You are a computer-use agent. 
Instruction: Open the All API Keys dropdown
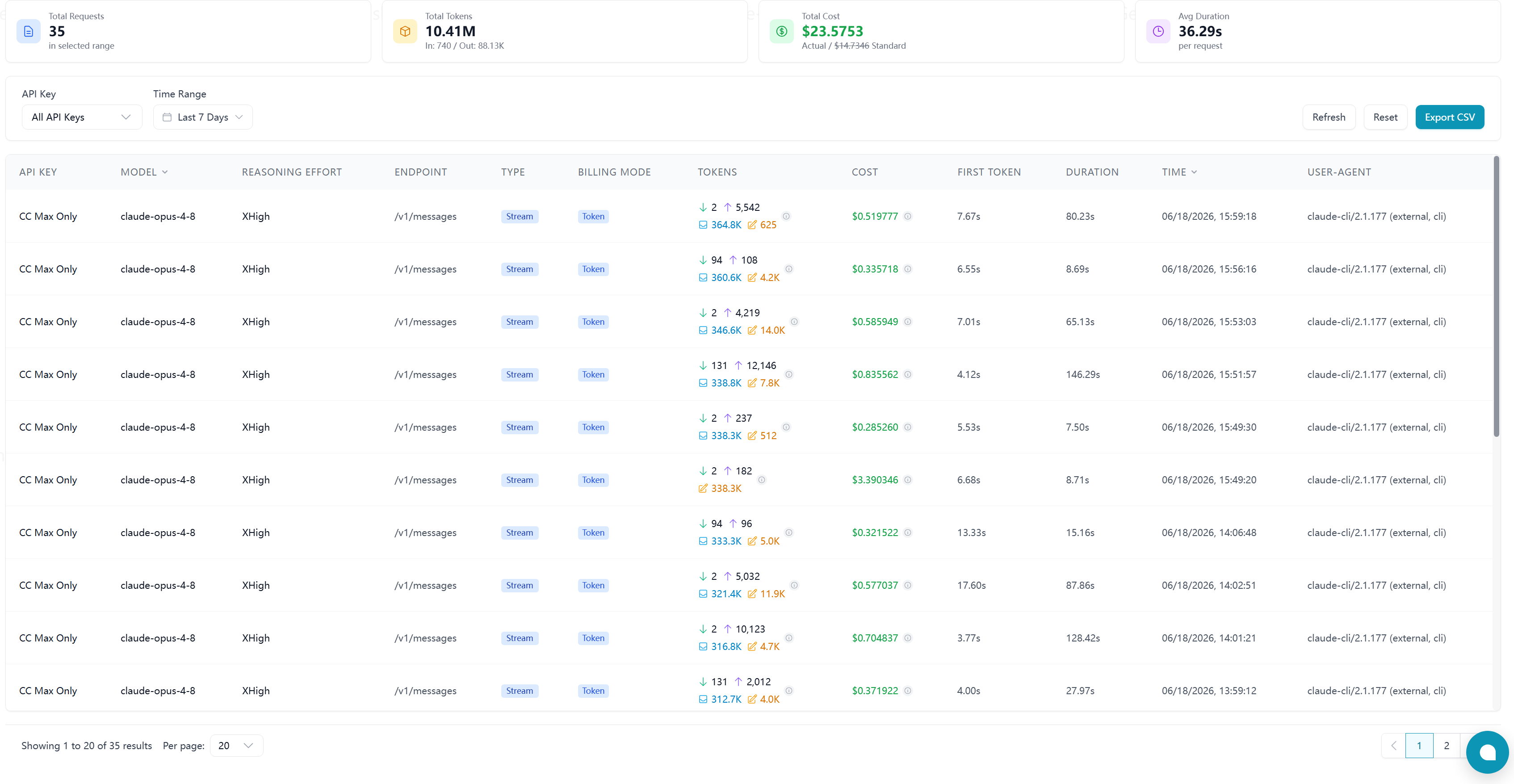pyautogui.click(x=82, y=117)
